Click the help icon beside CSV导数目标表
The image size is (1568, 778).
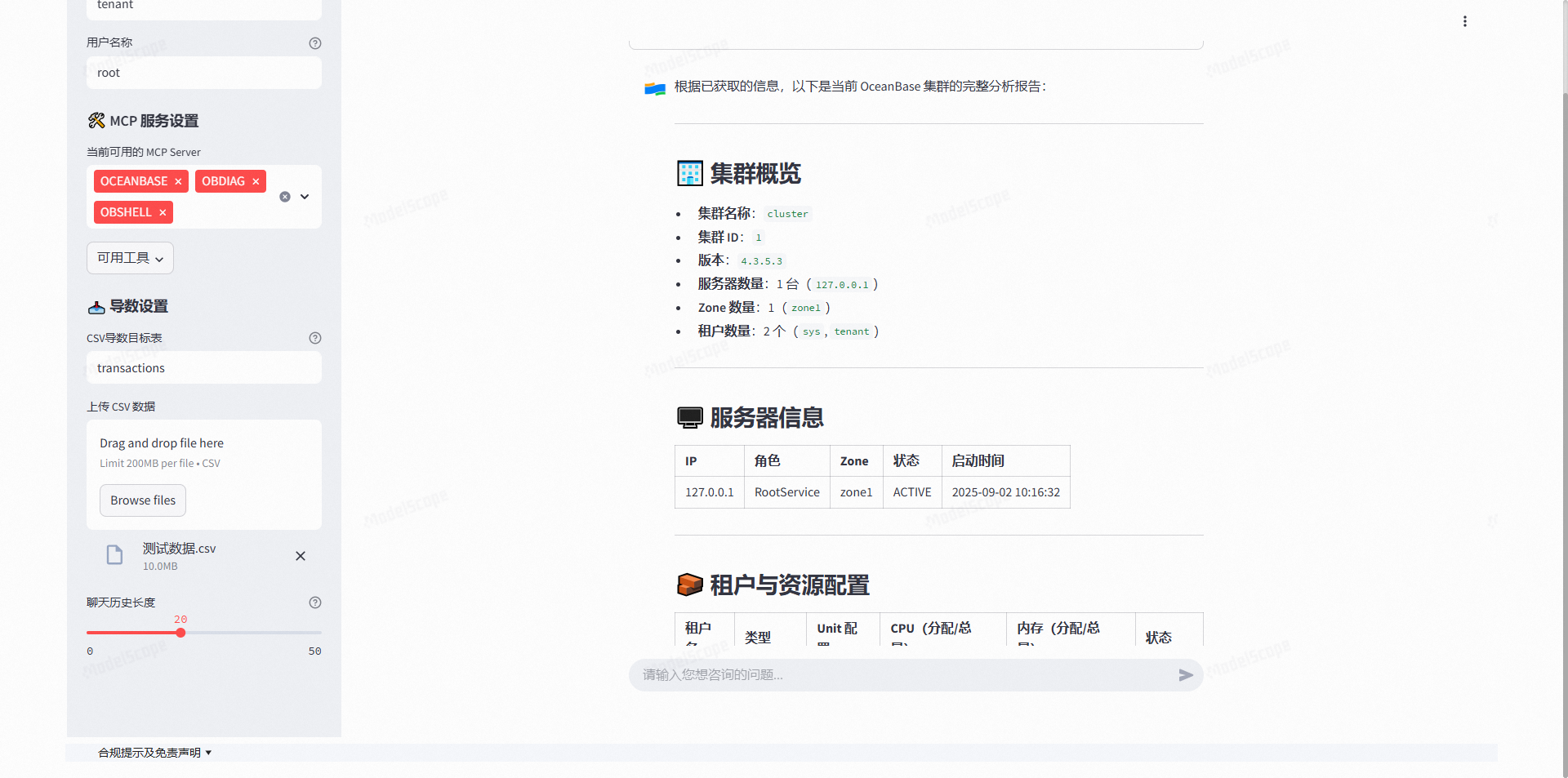click(315, 338)
